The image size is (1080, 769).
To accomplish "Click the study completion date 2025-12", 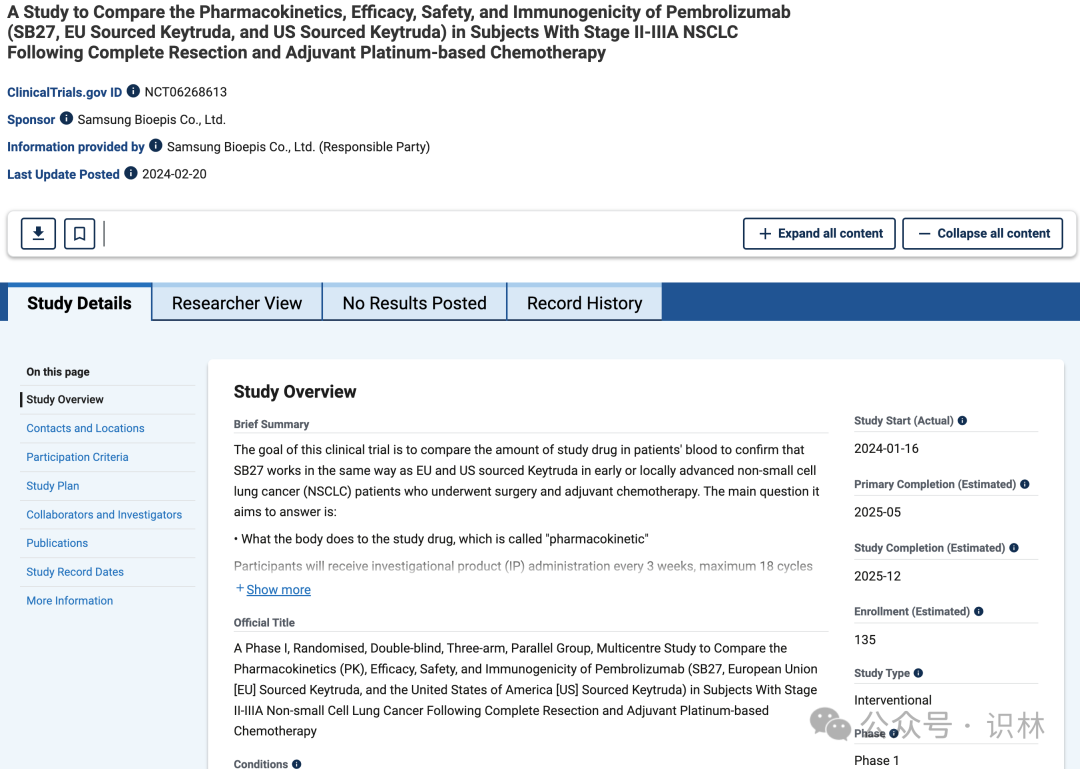I will [x=878, y=576].
